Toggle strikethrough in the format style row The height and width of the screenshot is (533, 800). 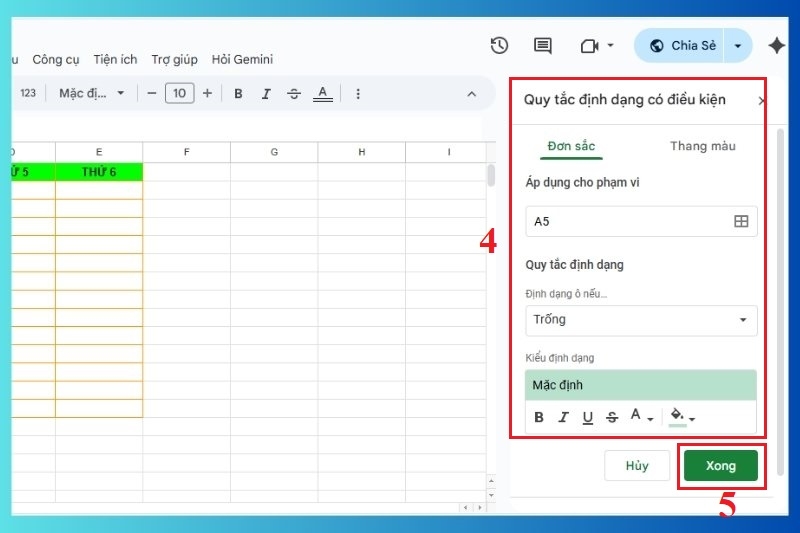point(612,418)
